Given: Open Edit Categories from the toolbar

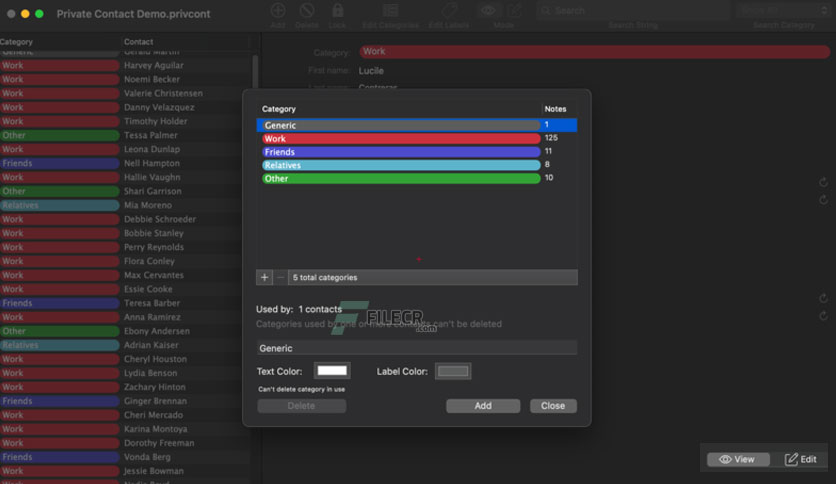Looking at the screenshot, I should (x=390, y=10).
